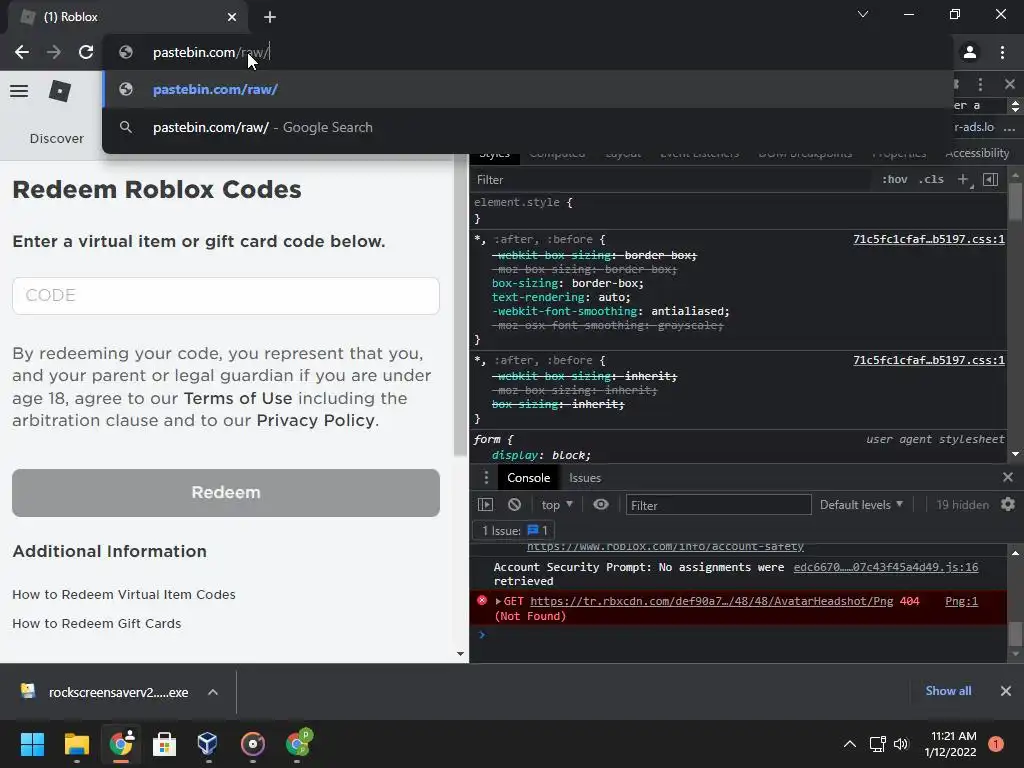Open VirtualBox from taskbar
The height and width of the screenshot is (768, 1024).
(x=208, y=744)
